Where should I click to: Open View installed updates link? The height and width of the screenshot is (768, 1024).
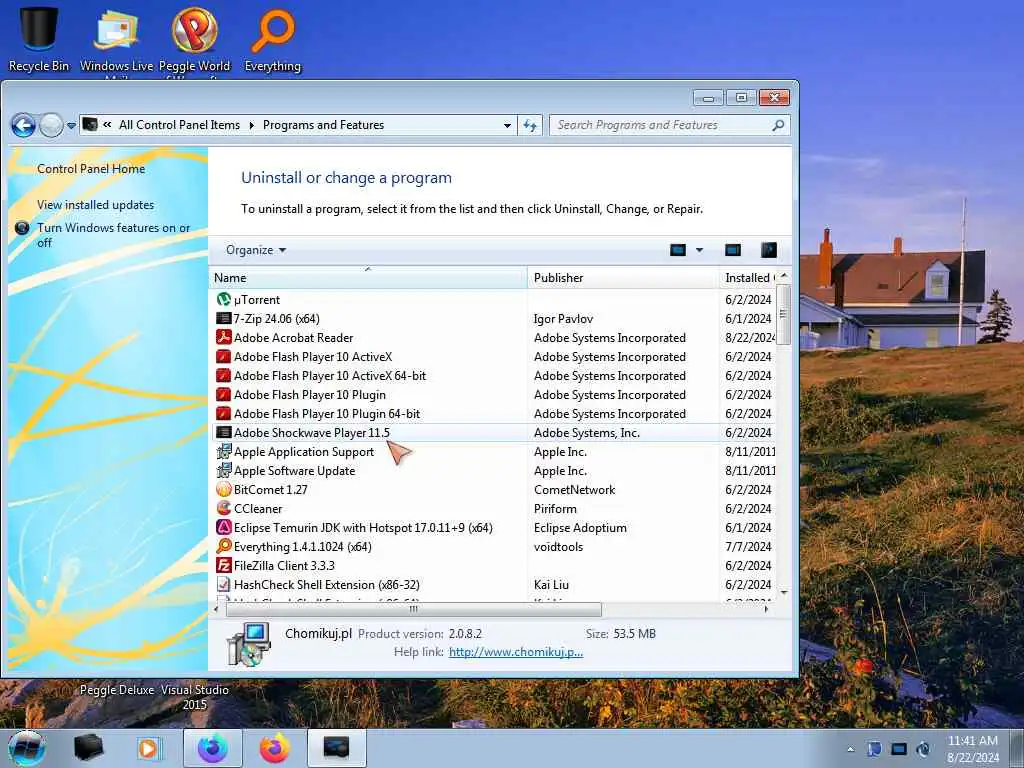(95, 205)
